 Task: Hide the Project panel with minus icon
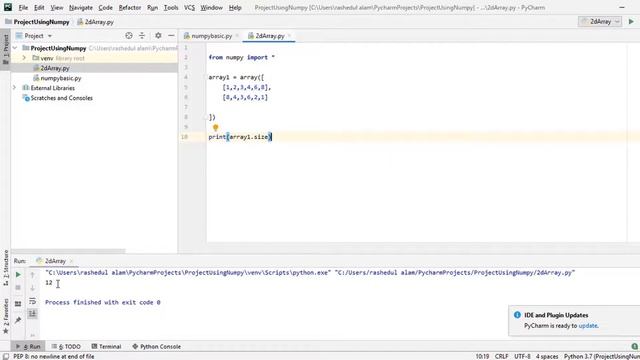point(171,36)
